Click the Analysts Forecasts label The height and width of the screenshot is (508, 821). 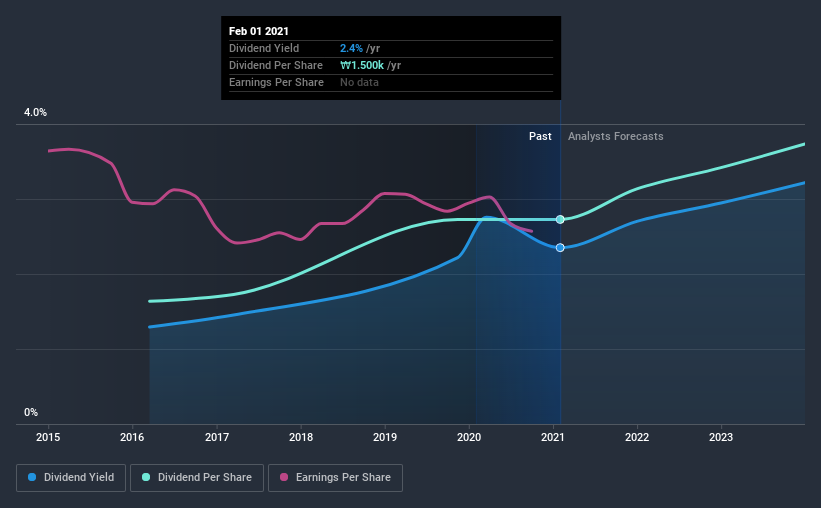pyautogui.click(x=616, y=136)
